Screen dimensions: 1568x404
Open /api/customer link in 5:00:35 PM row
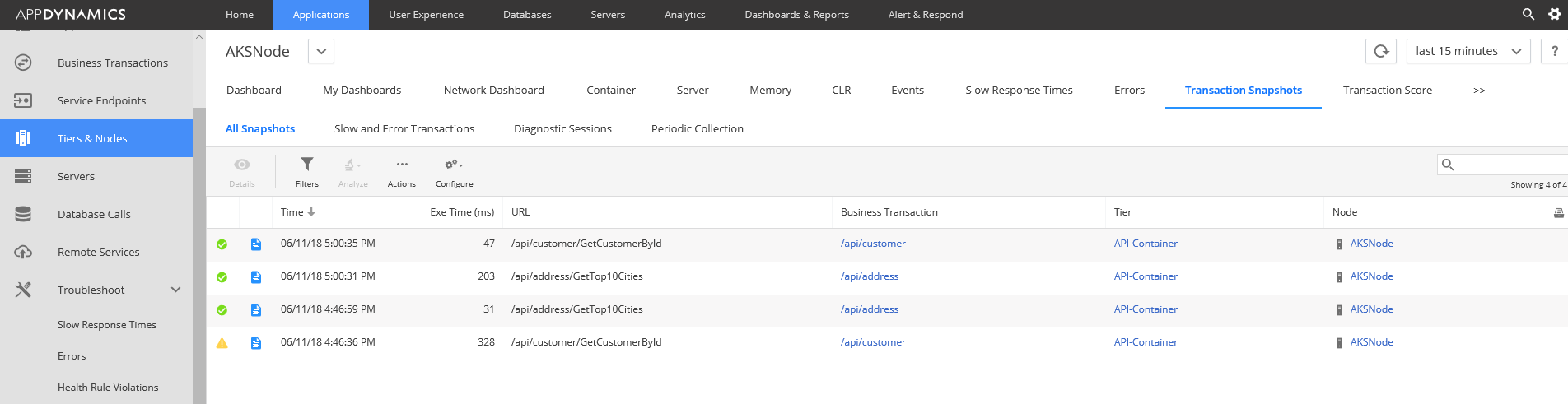873,244
